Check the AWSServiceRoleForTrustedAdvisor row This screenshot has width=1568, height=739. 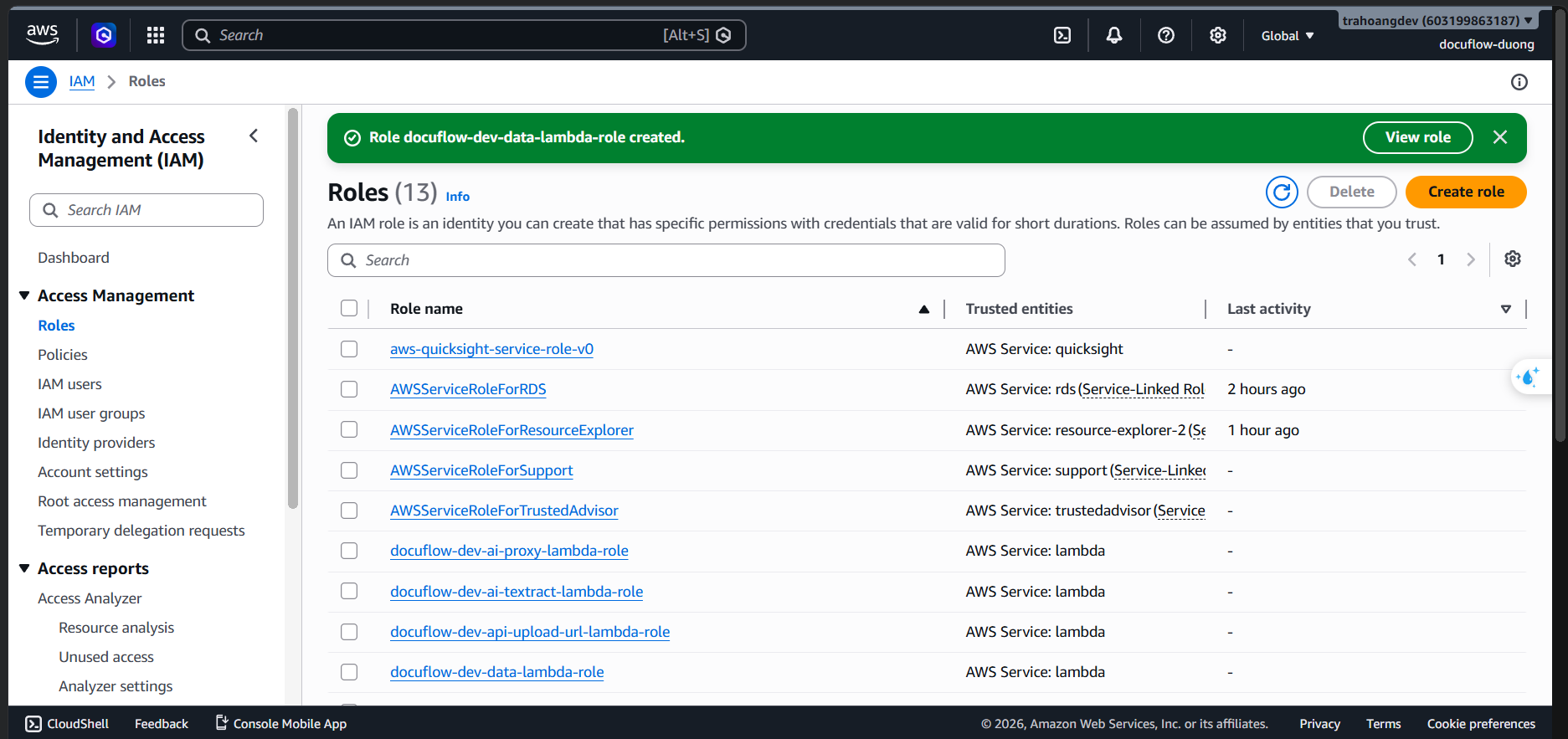coord(349,511)
